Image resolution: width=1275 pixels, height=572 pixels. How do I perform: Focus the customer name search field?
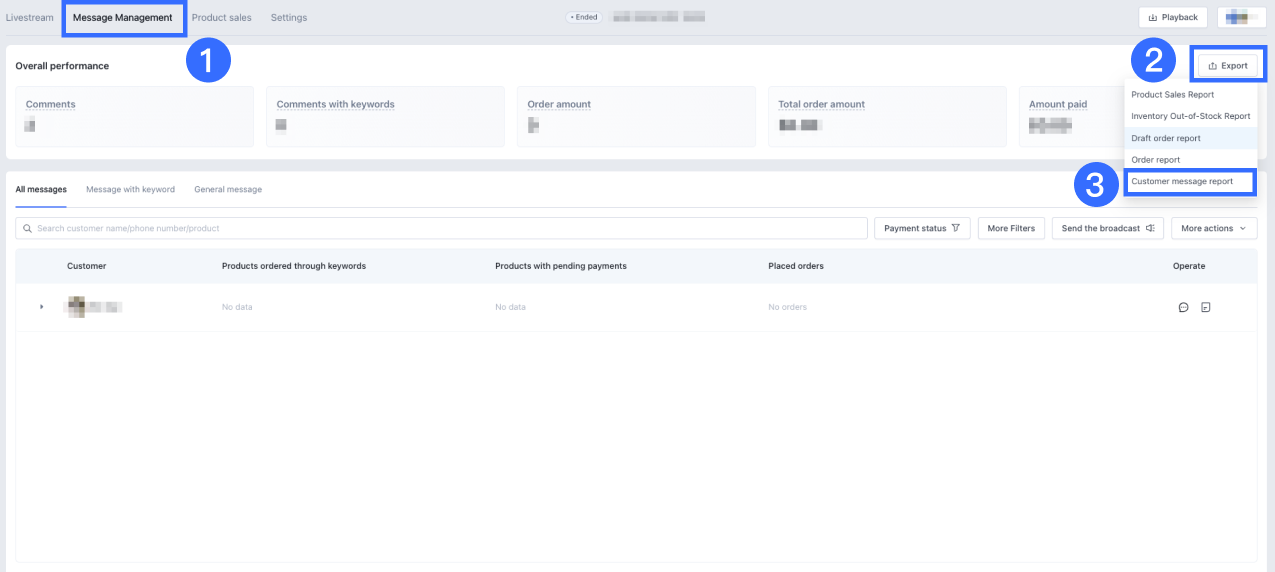coord(450,228)
